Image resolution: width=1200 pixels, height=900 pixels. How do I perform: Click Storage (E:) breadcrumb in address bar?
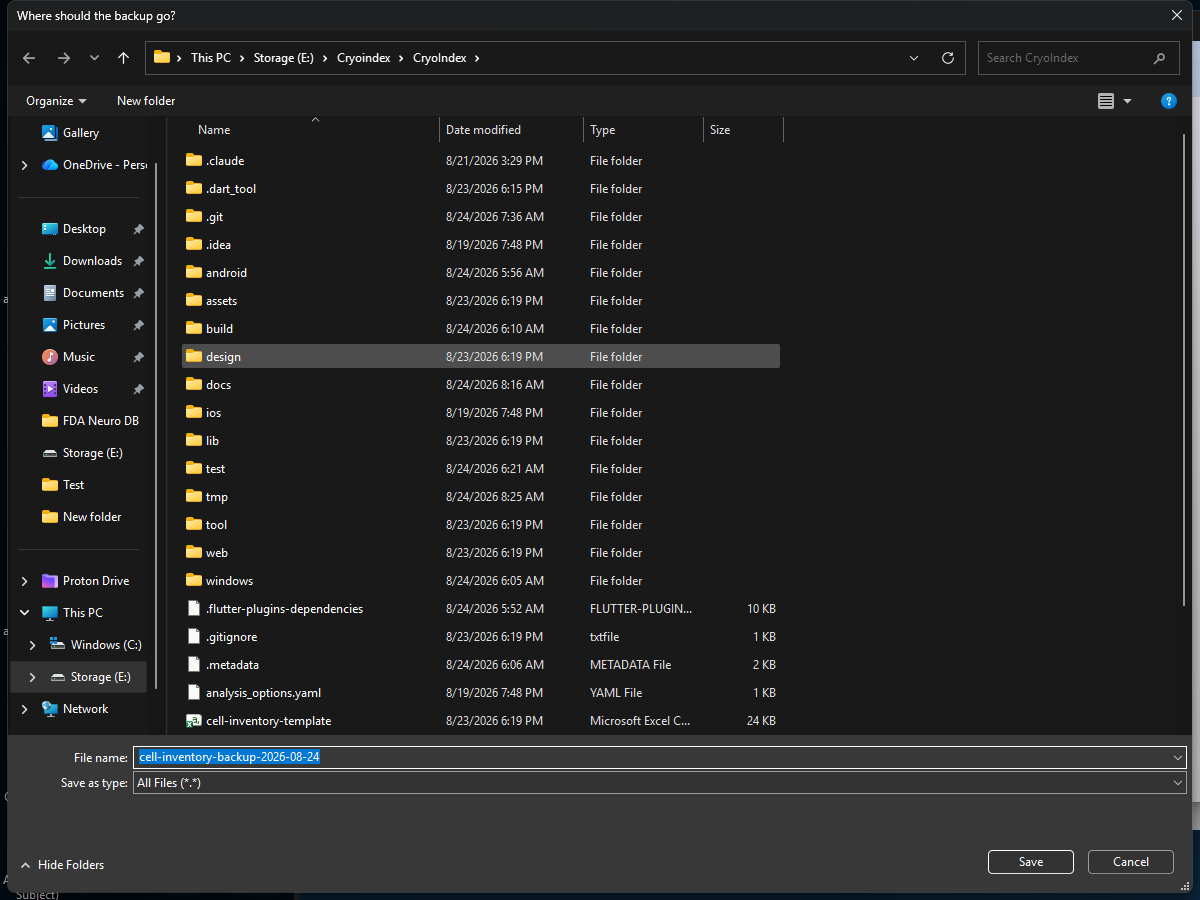click(x=283, y=58)
